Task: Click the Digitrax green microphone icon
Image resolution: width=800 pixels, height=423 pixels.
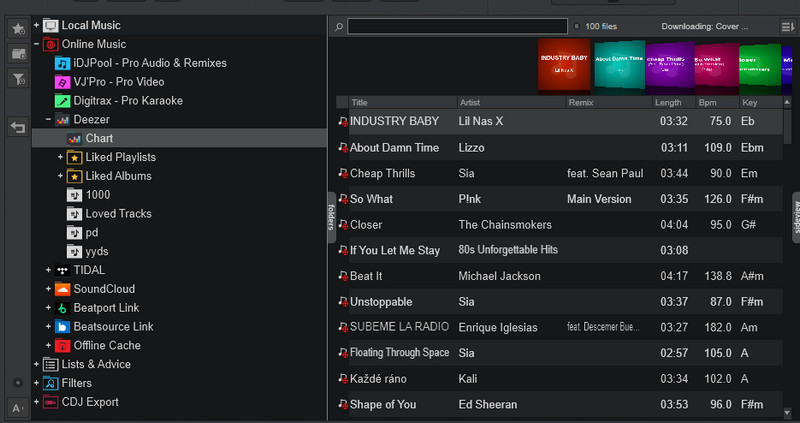Action: click(x=62, y=101)
